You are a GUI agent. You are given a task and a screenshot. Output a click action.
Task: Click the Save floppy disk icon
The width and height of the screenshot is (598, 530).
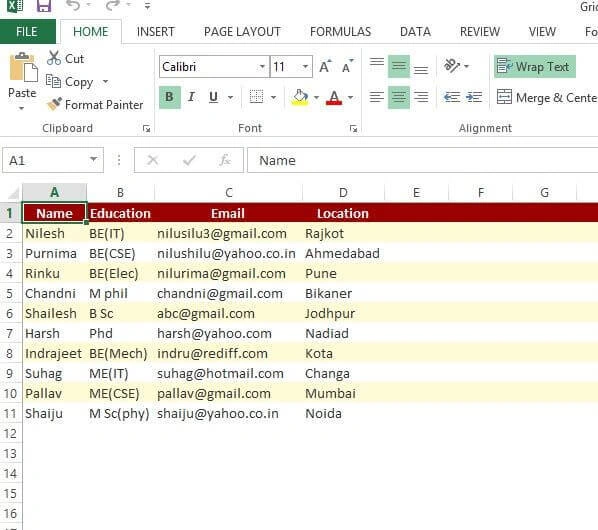click(43, 6)
